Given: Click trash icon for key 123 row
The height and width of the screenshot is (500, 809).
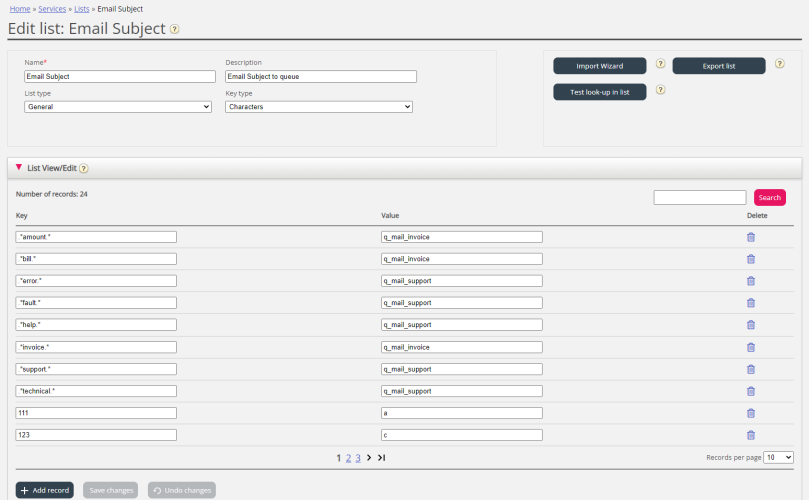Looking at the screenshot, I should [x=751, y=435].
